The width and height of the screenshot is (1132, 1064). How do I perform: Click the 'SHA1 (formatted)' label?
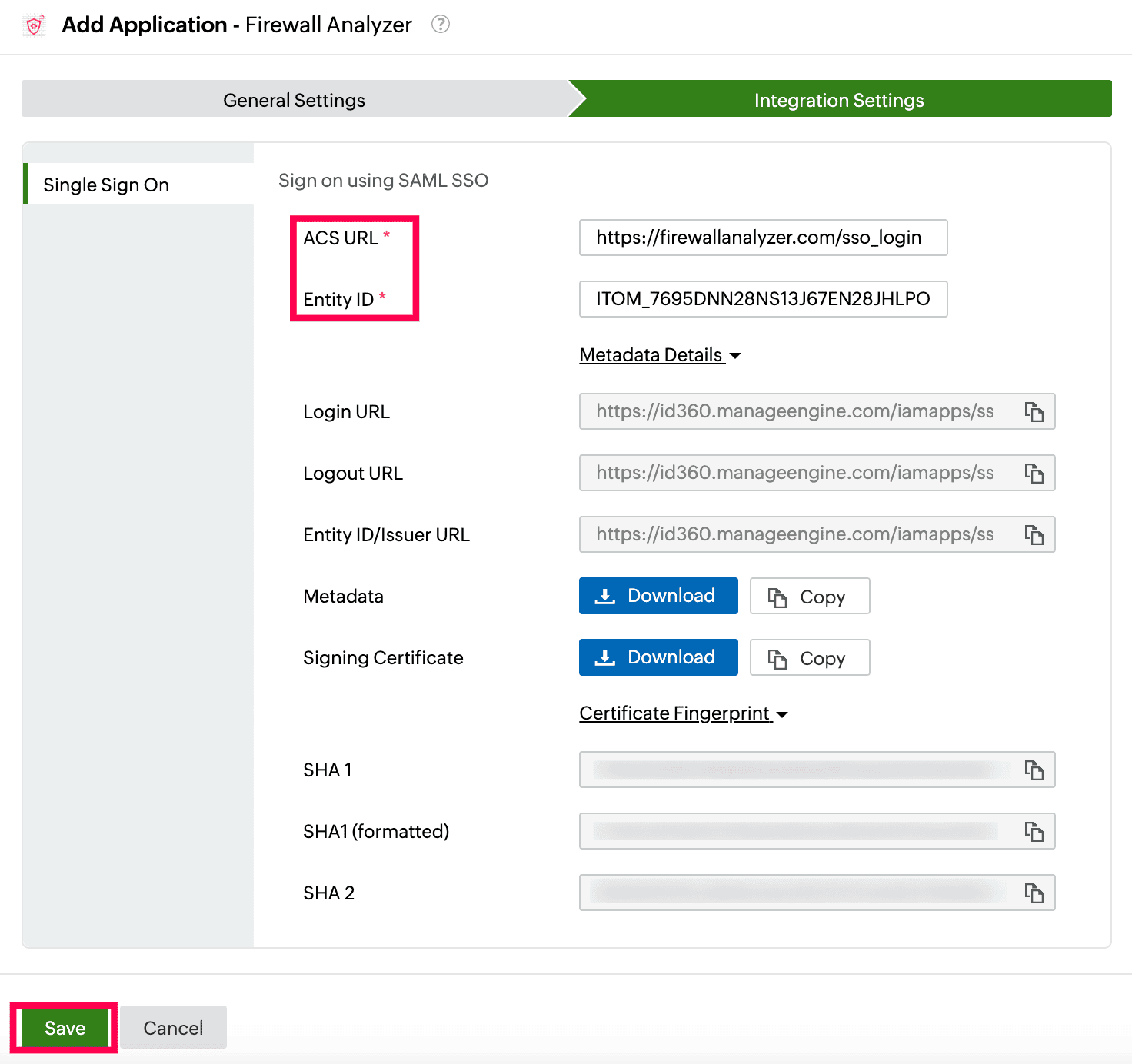tap(376, 832)
